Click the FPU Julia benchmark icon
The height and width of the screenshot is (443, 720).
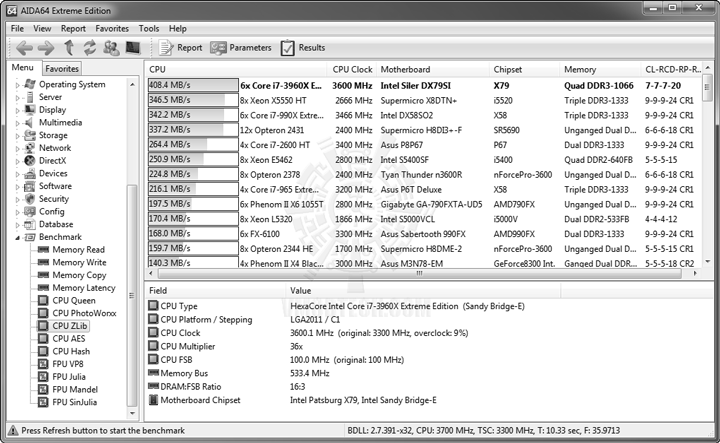43,377
